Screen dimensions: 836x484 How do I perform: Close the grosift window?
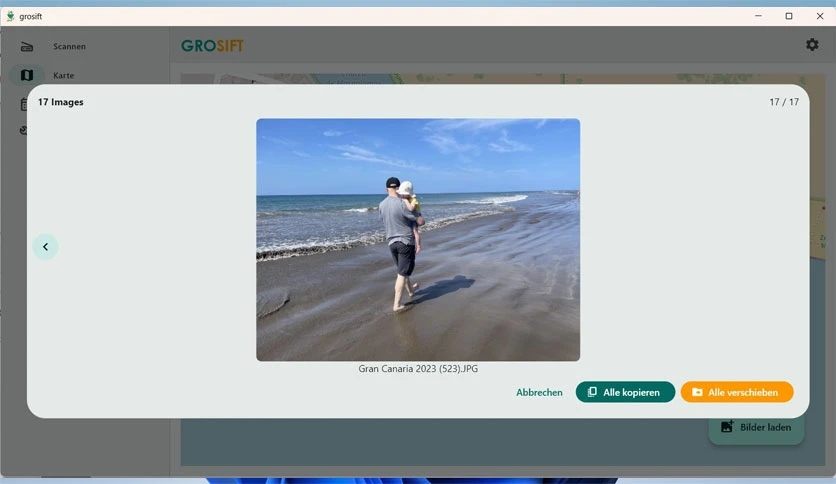(x=820, y=16)
